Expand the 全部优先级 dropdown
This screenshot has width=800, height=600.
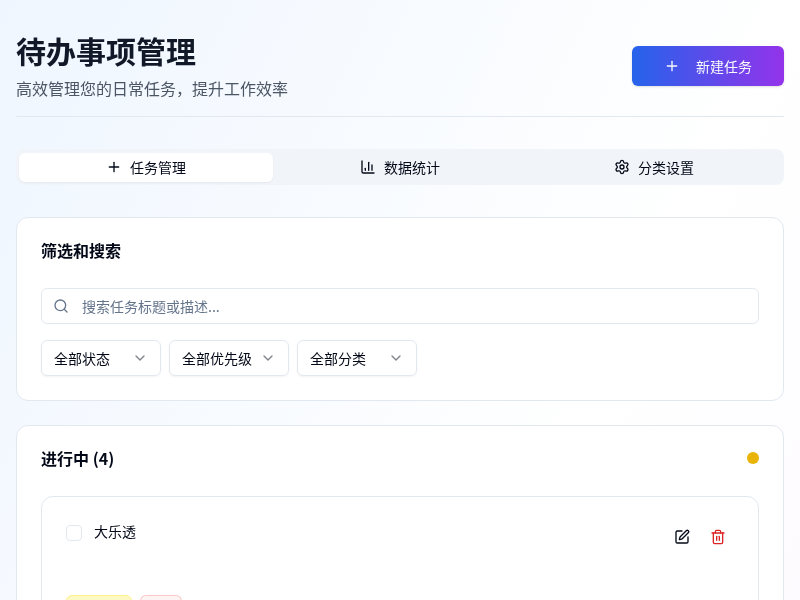point(228,358)
